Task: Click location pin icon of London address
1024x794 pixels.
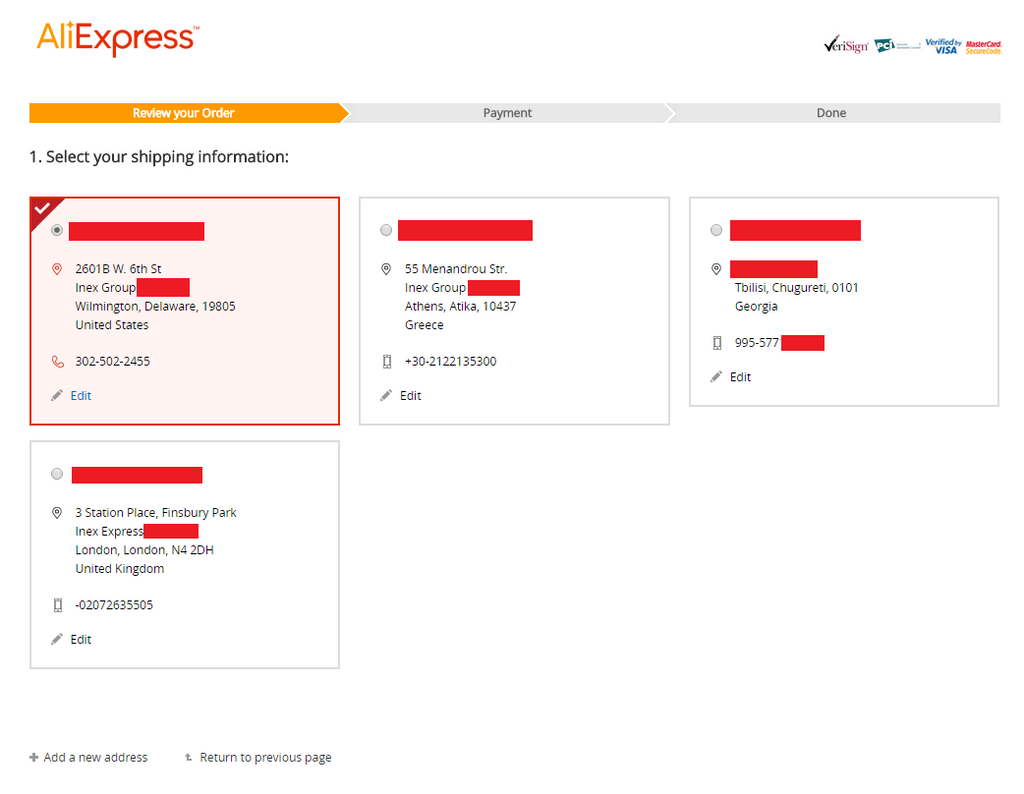Action: tap(57, 513)
